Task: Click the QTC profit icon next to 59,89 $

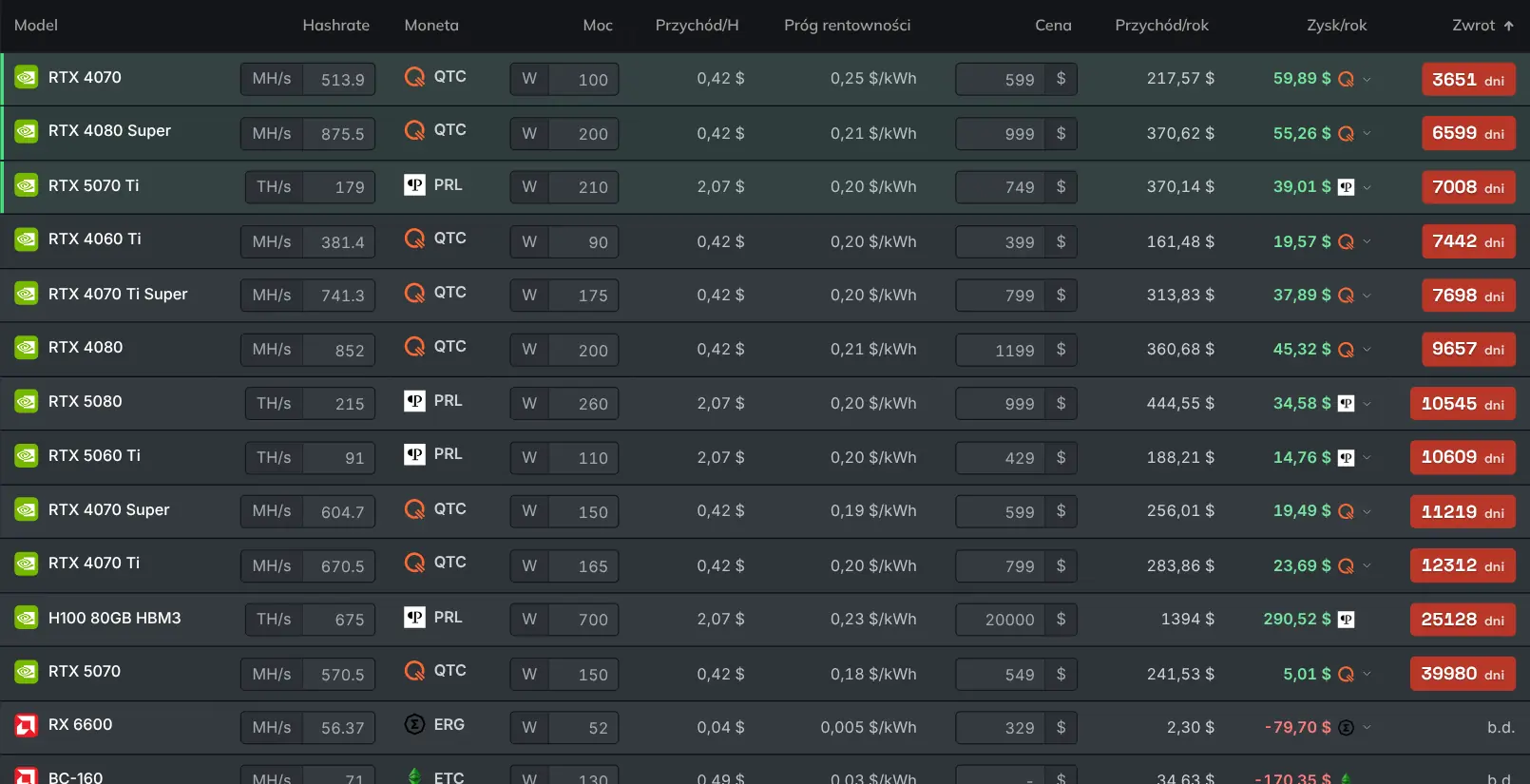Action: (1346, 79)
